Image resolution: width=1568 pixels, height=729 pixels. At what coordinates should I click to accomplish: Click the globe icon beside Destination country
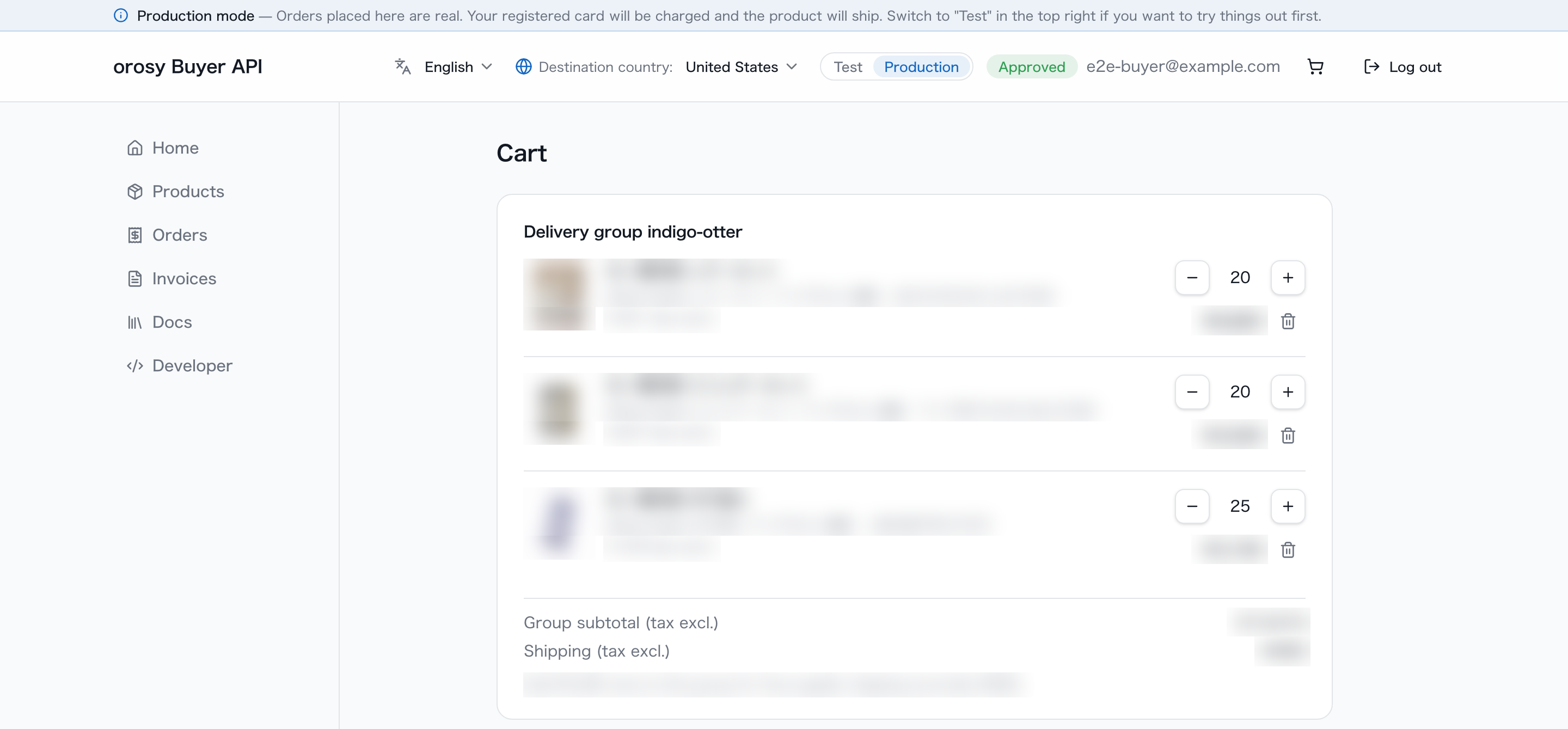coord(523,66)
